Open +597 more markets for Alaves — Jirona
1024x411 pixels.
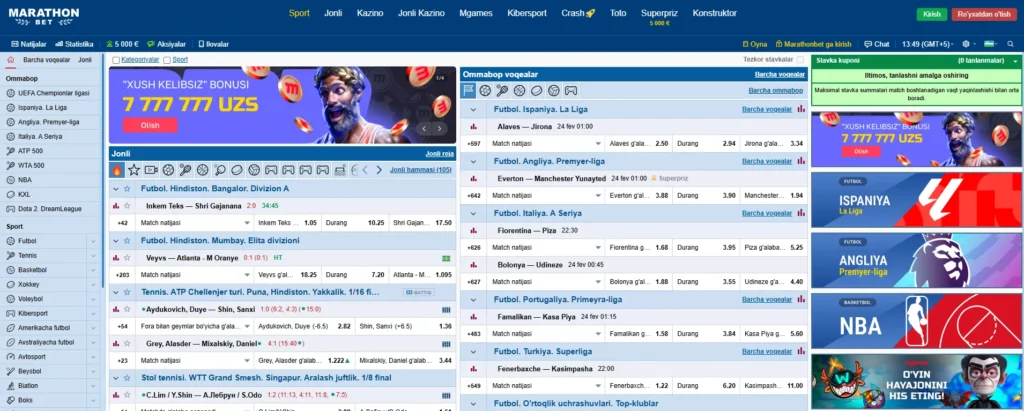coord(473,143)
